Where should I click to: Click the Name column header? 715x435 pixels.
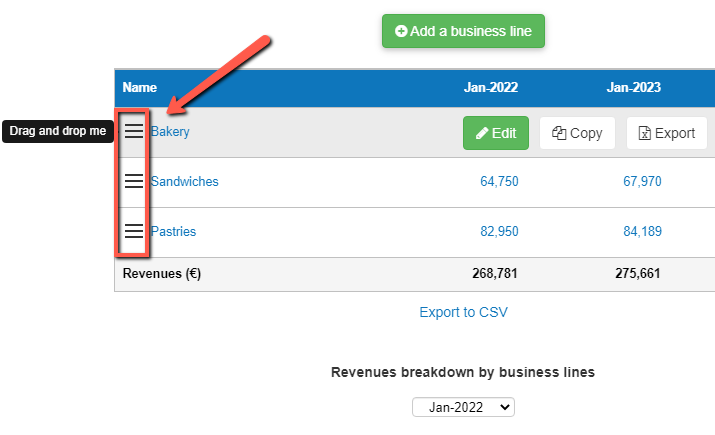tap(140, 88)
